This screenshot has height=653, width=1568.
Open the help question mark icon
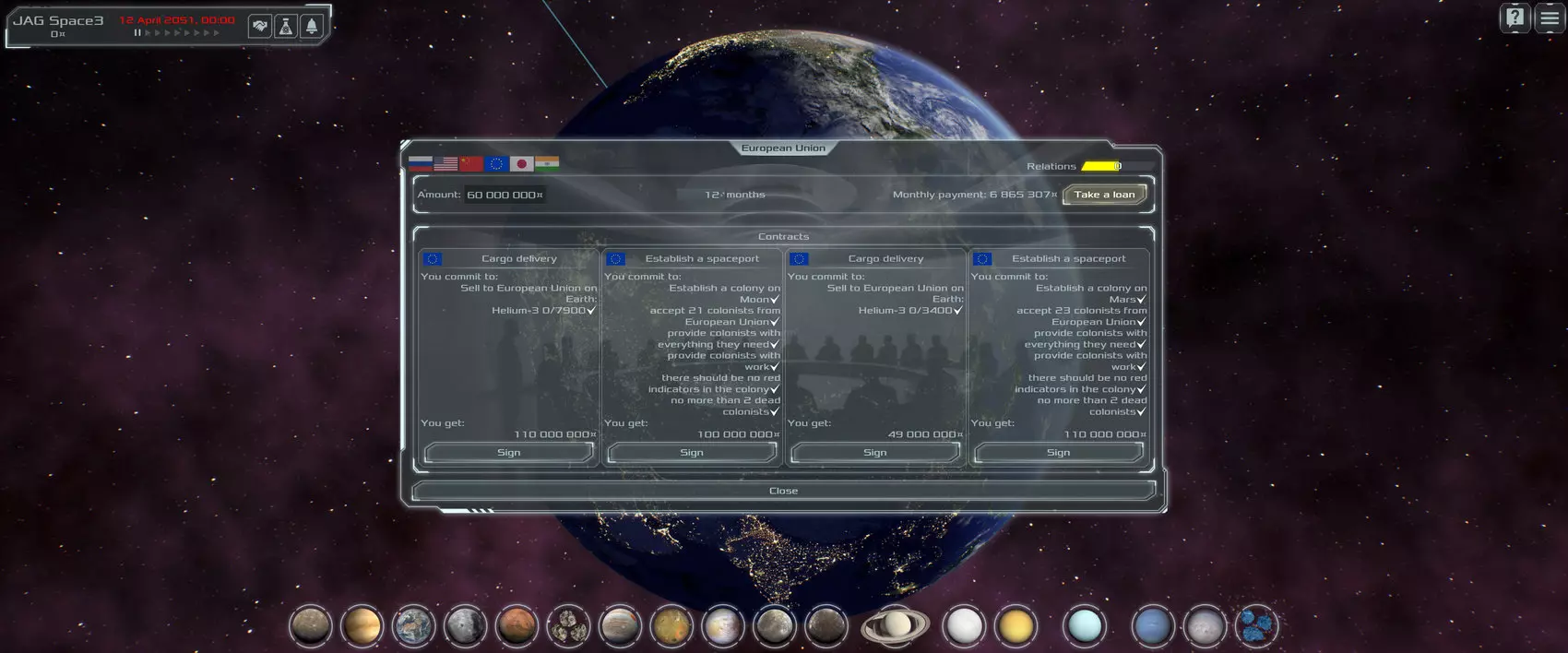[x=1515, y=18]
